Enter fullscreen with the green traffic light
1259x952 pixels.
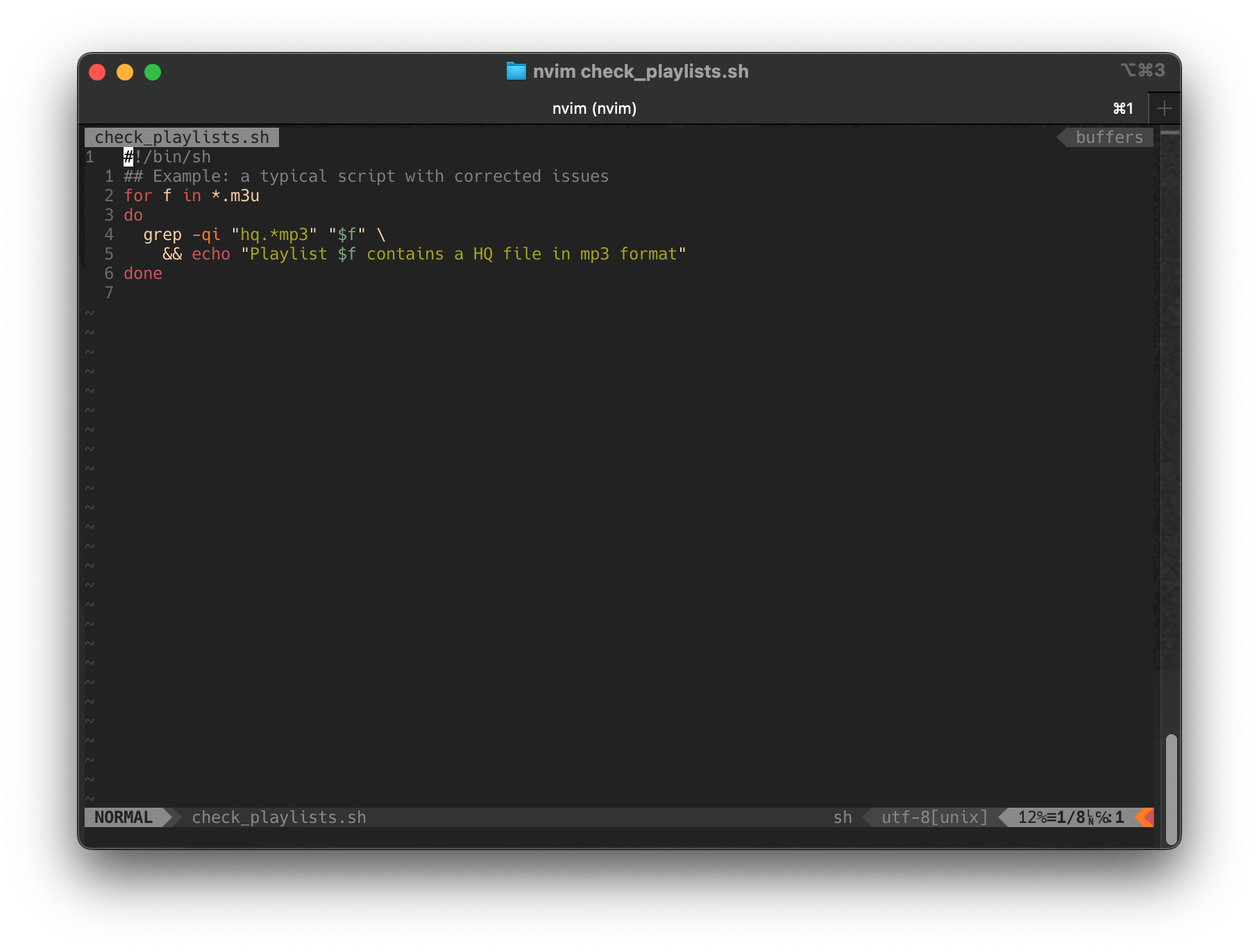[x=153, y=71]
